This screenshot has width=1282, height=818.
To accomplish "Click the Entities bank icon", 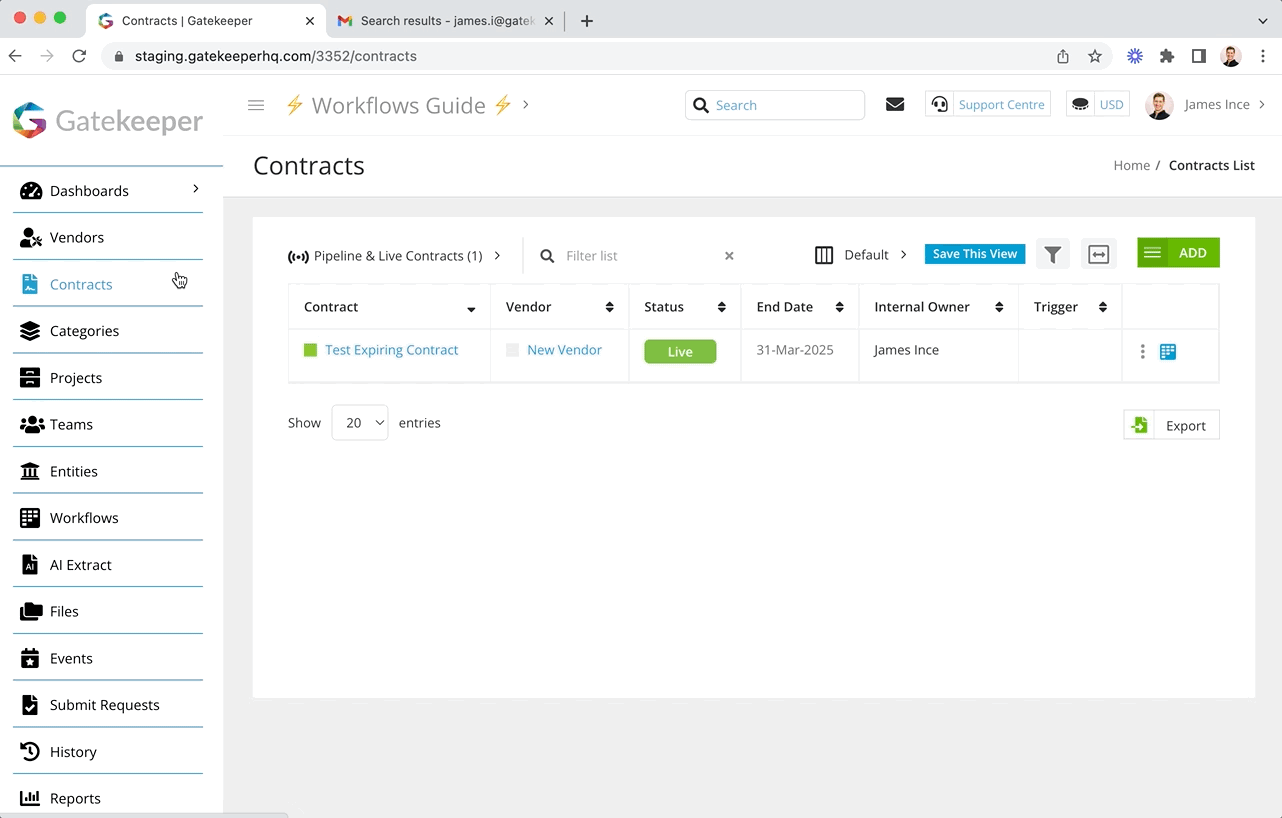I will coord(31,471).
